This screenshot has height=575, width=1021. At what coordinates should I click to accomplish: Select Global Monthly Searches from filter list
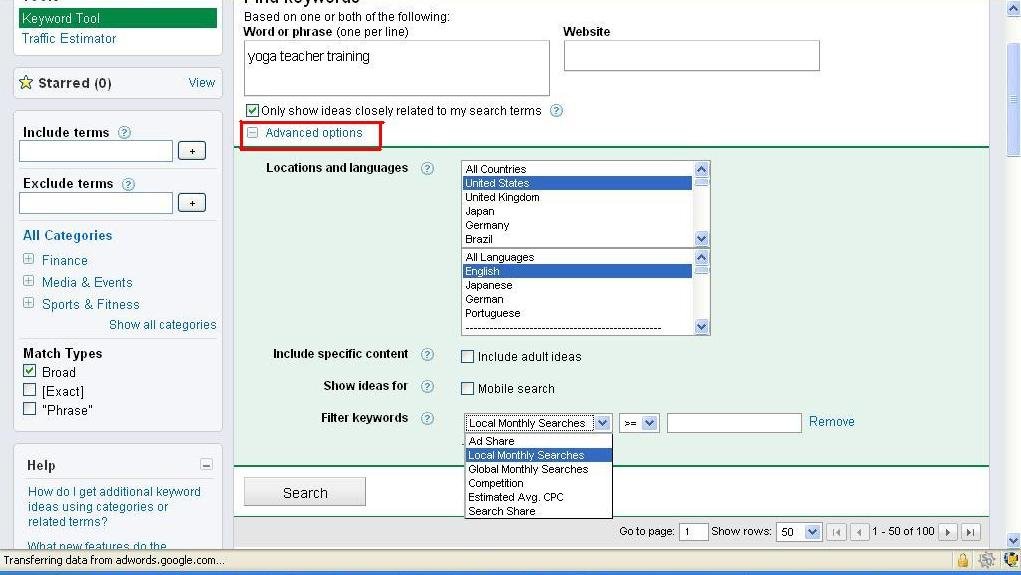(x=528, y=469)
